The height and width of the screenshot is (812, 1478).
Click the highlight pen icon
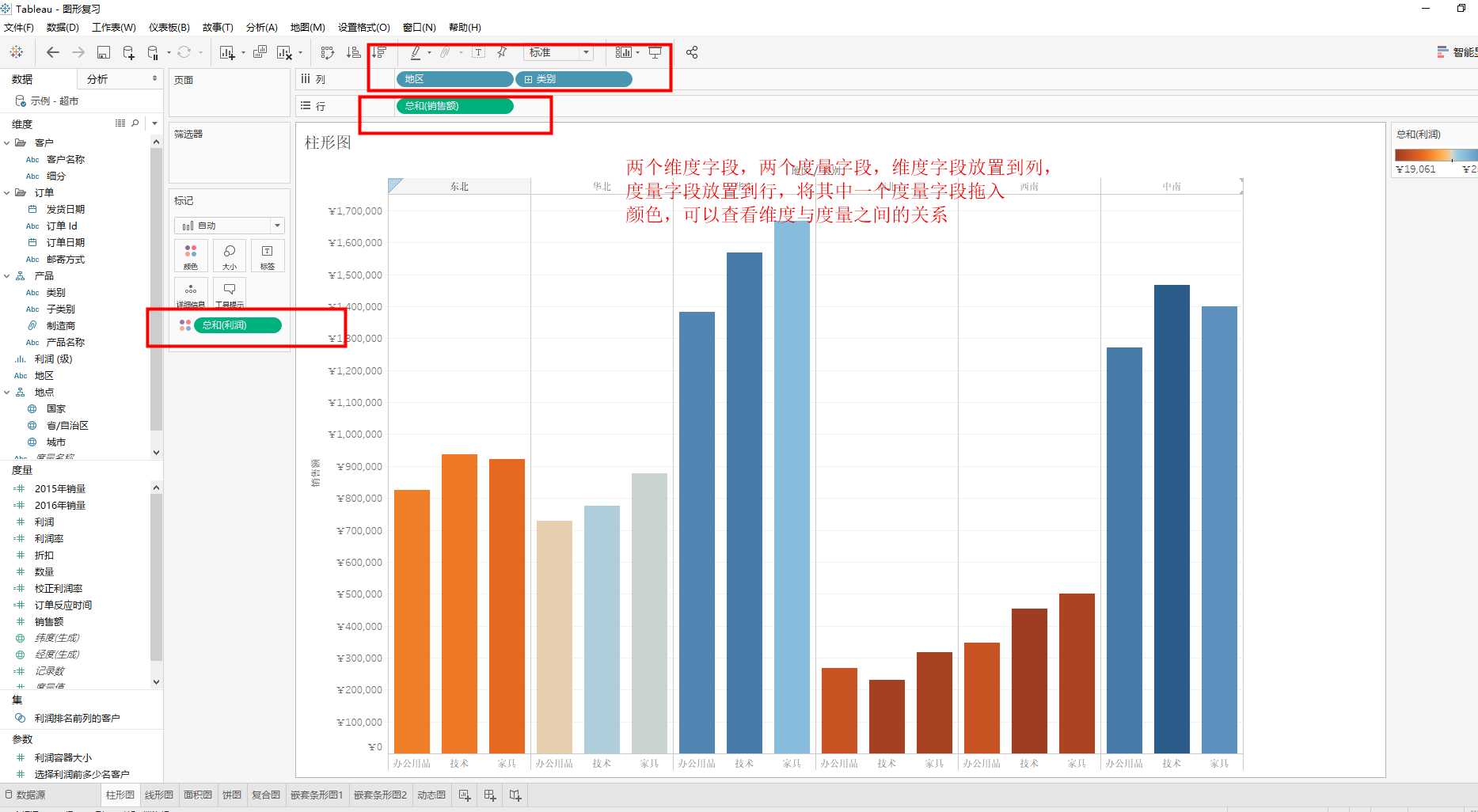pyautogui.click(x=416, y=52)
